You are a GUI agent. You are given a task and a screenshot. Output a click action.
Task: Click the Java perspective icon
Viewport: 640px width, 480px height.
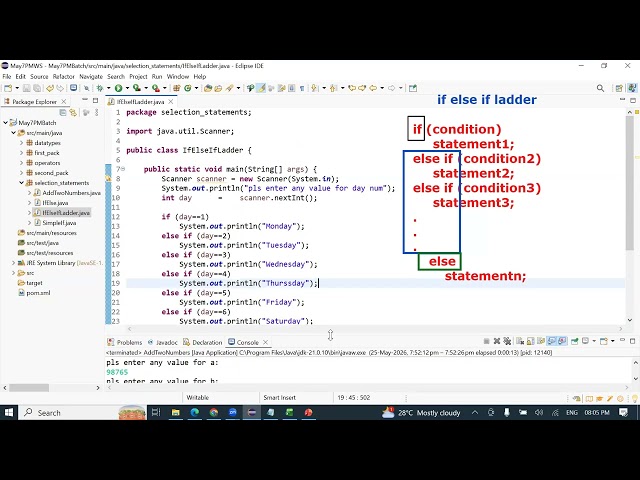[x=632, y=88]
